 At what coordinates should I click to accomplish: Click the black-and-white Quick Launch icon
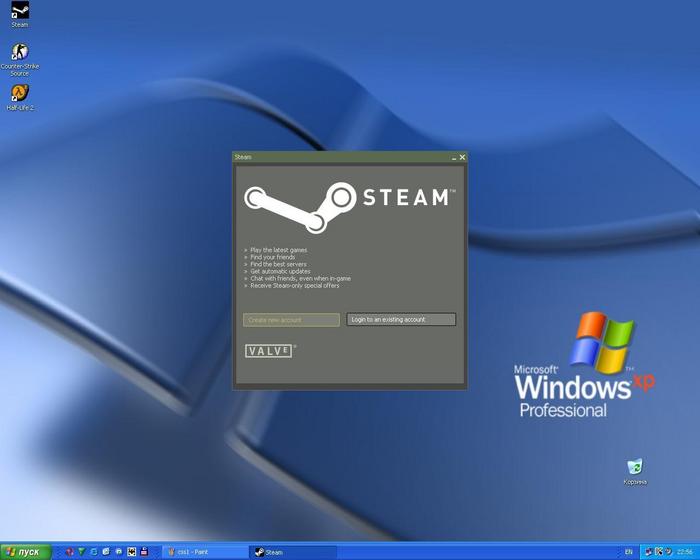pos(131,552)
